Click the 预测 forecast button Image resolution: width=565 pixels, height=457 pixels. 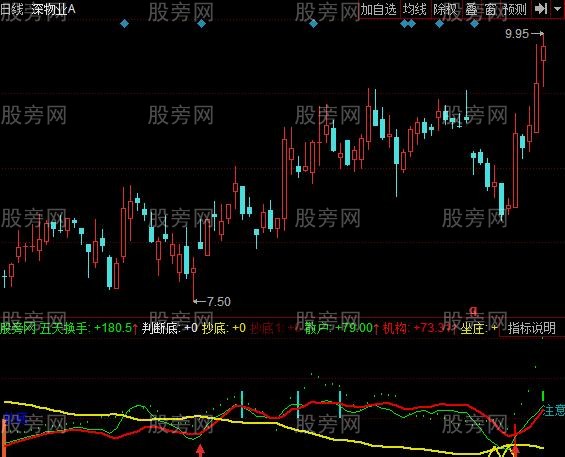(515, 9)
